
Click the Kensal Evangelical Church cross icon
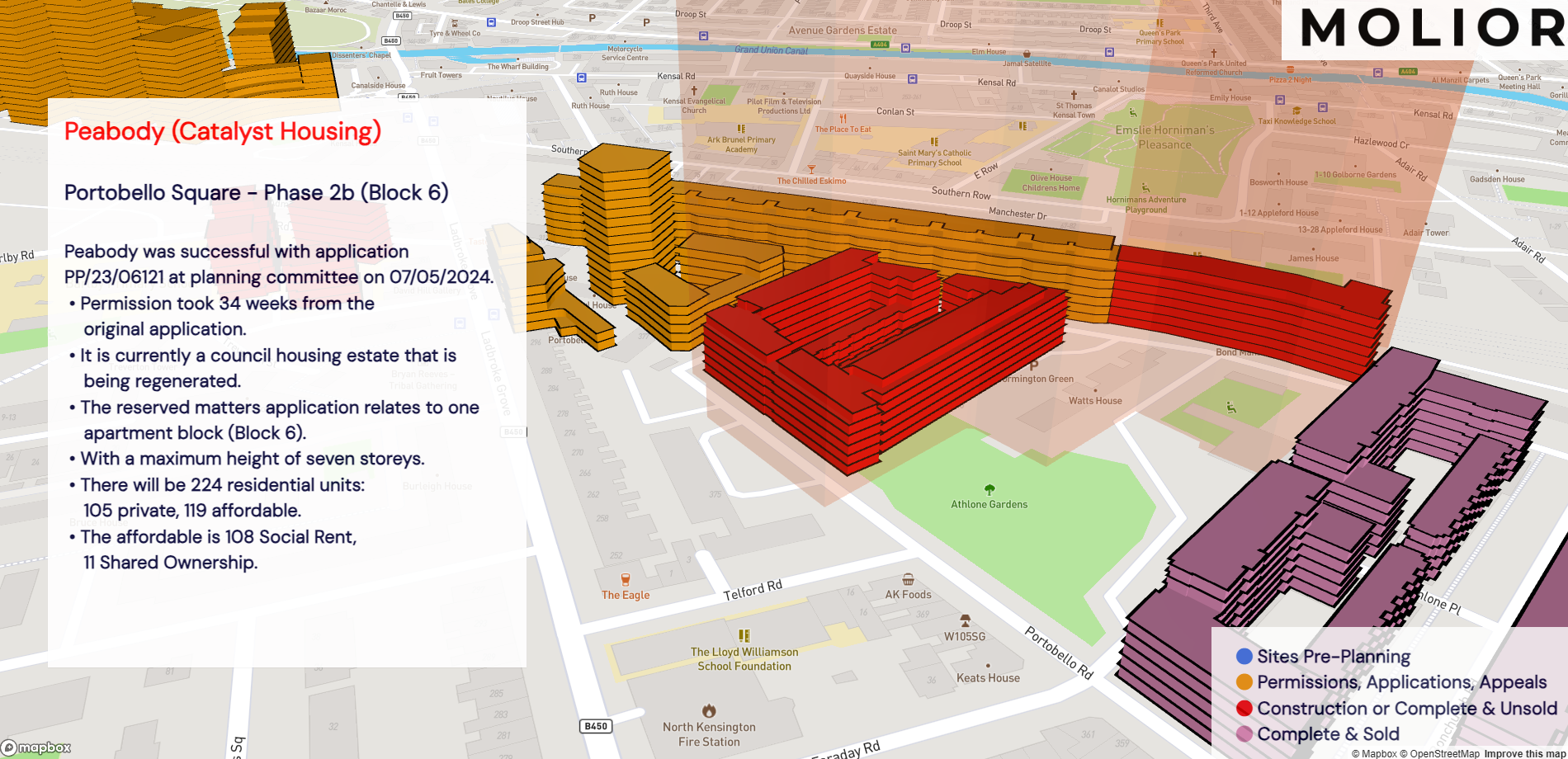click(x=694, y=91)
